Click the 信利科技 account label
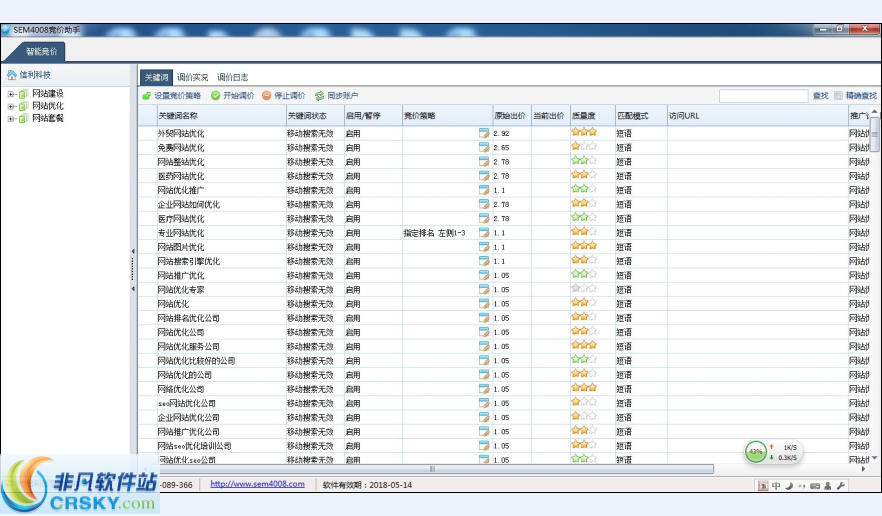This screenshot has width=882, height=516. pyautogui.click(x=35, y=75)
